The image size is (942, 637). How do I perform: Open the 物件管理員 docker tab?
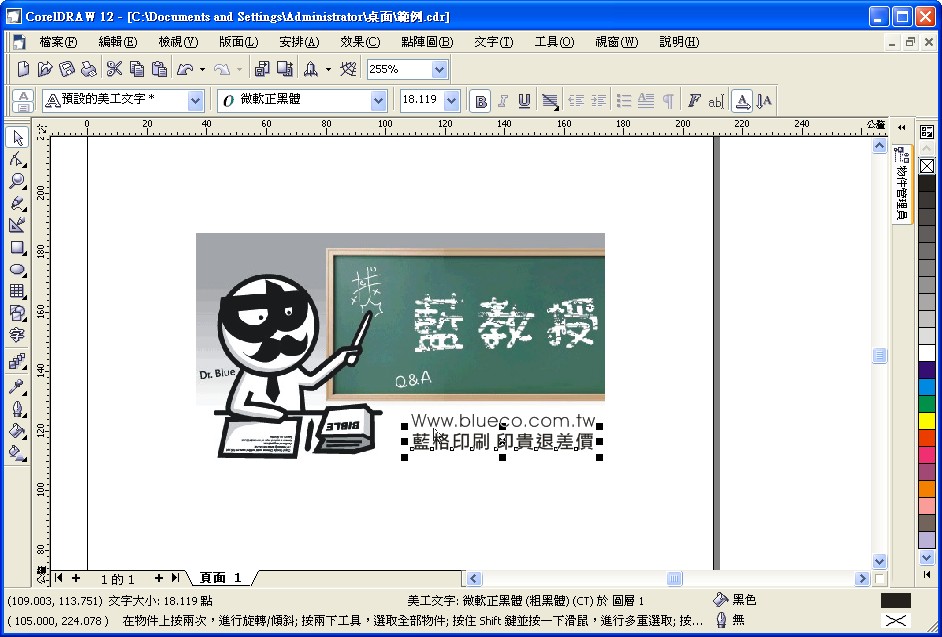pos(901,185)
